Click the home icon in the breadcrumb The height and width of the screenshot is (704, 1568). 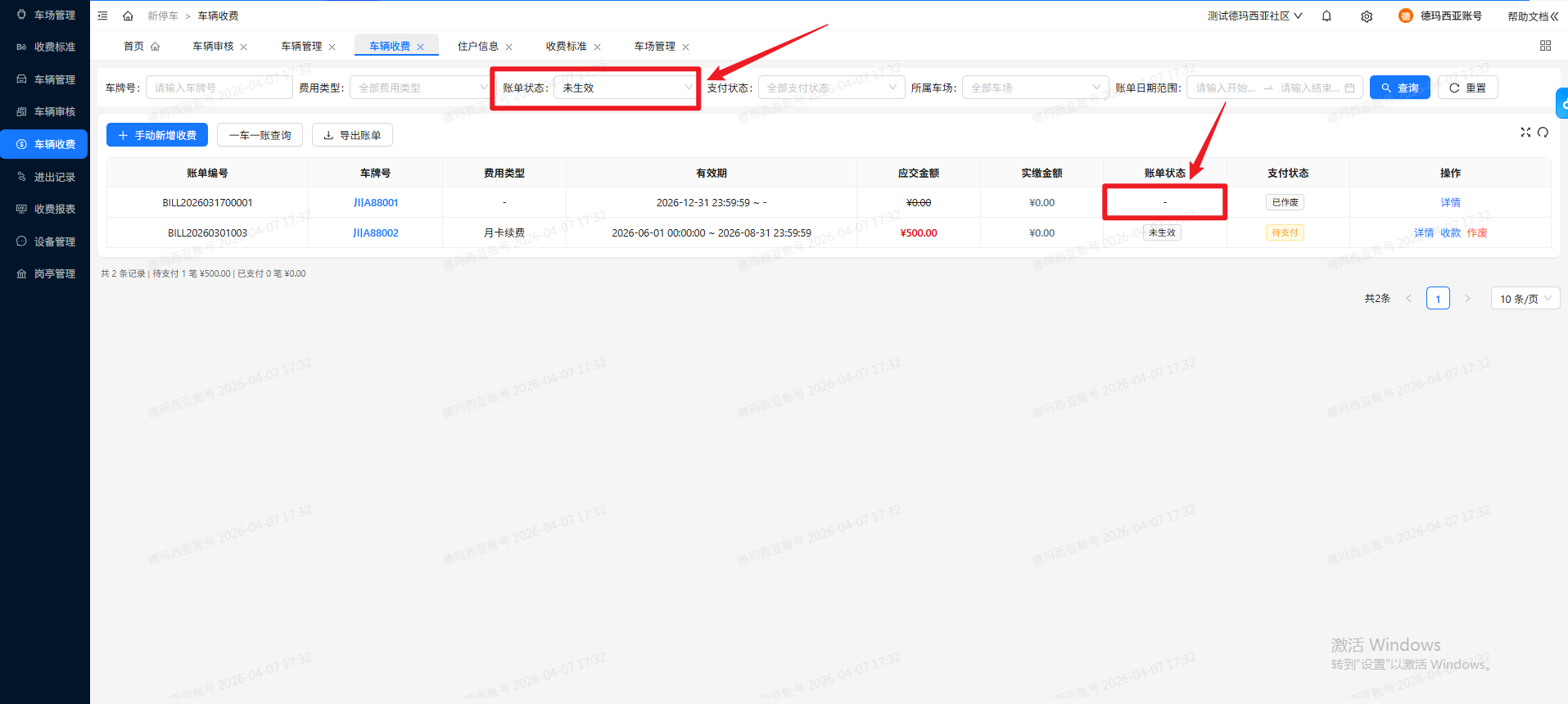pyautogui.click(x=128, y=16)
